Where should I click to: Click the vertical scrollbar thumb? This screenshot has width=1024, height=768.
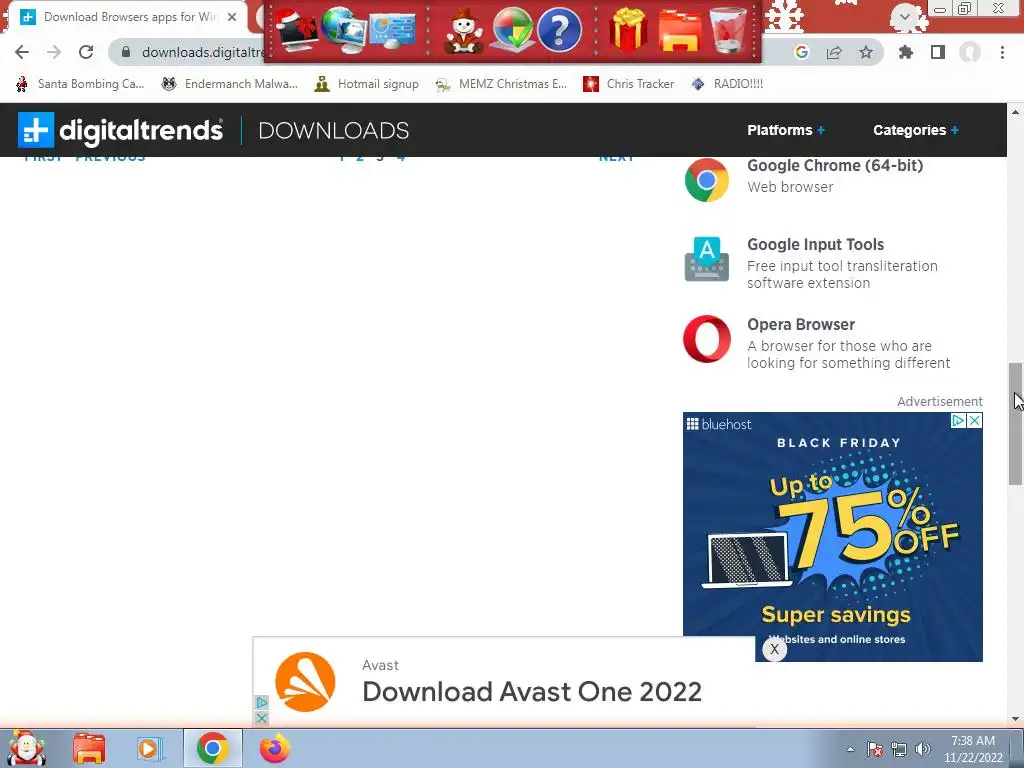click(1015, 424)
